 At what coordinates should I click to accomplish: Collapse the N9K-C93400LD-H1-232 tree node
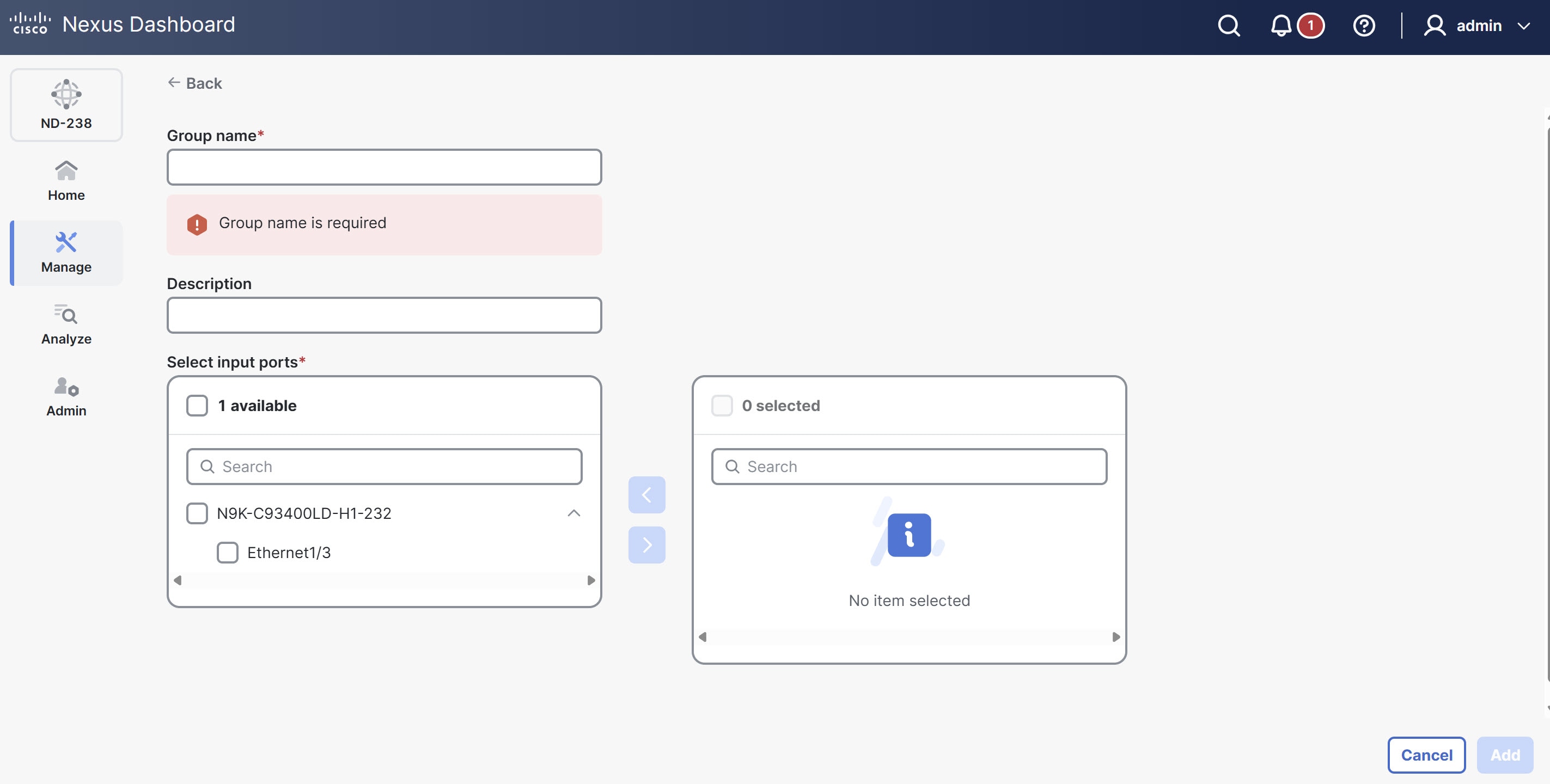tap(573, 513)
